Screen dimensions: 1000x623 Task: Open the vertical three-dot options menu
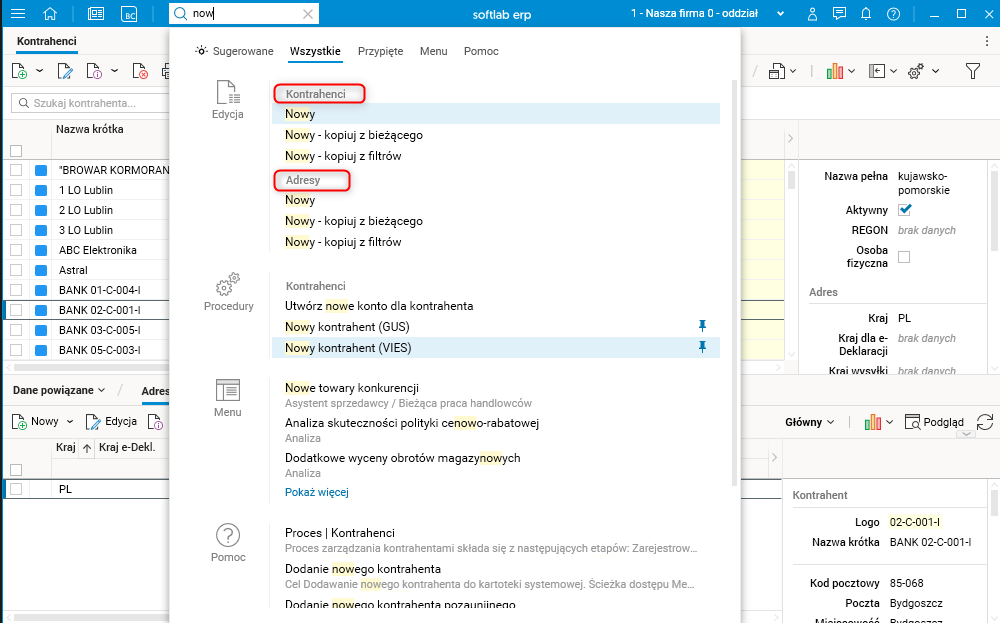[x=987, y=41]
